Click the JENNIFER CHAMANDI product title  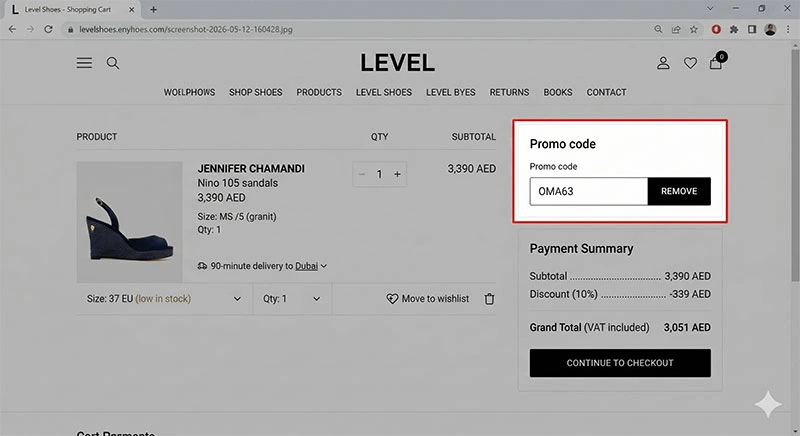click(x=251, y=168)
